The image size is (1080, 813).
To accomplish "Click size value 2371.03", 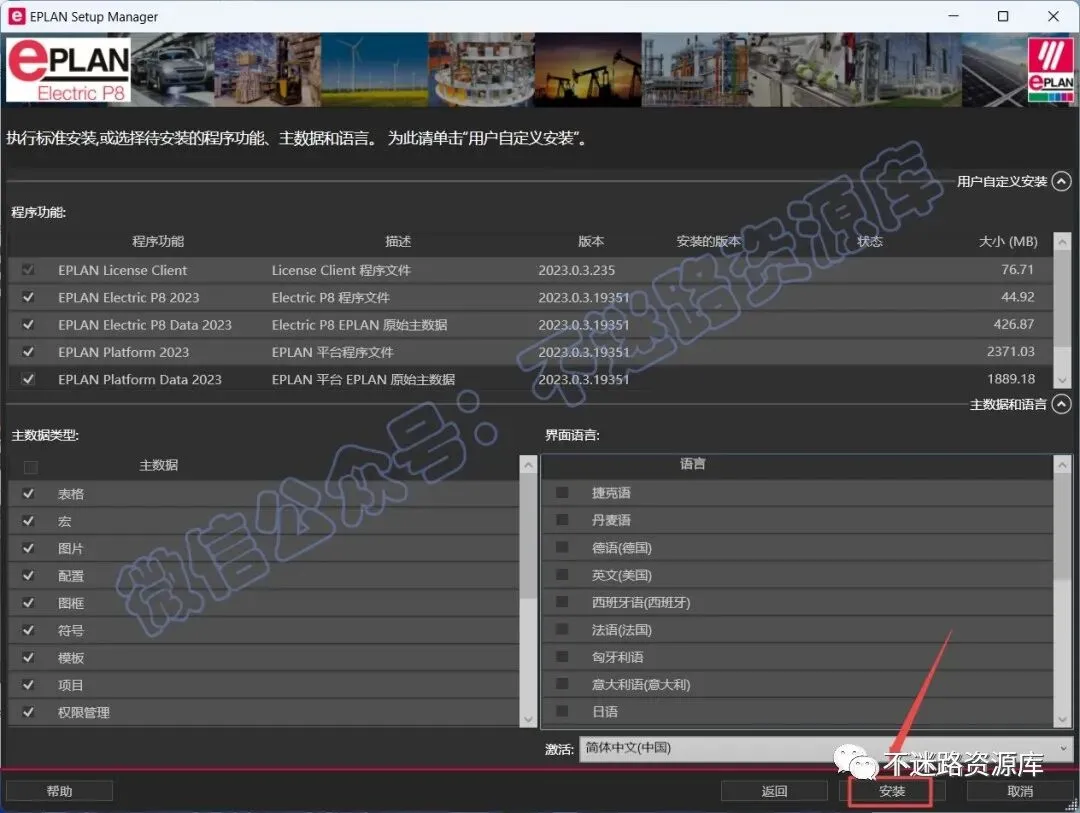I will click(x=1010, y=351).
